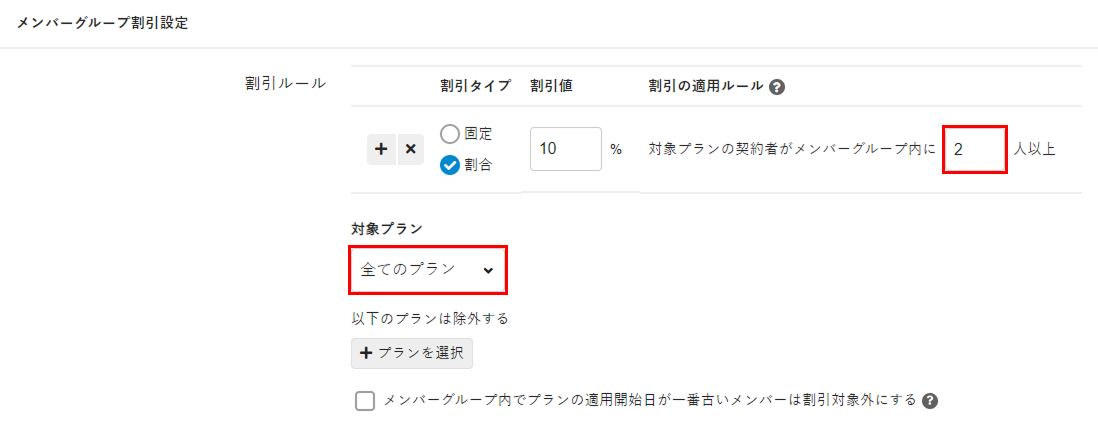This screenshot has height=432, width=1098.
Task: Click the 割合 label text
Action: pyautogui.click(x=478, y=165)
